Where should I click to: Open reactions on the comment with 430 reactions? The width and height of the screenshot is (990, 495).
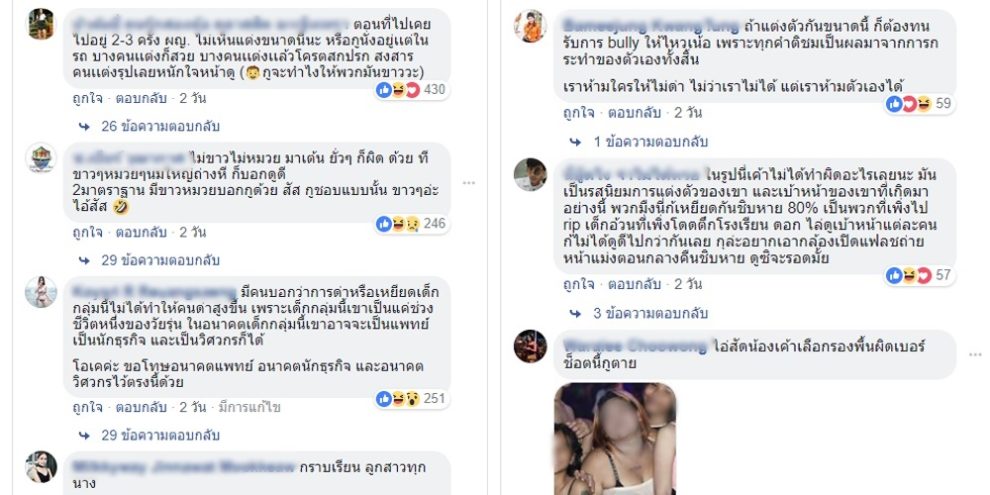pos(411,90)
